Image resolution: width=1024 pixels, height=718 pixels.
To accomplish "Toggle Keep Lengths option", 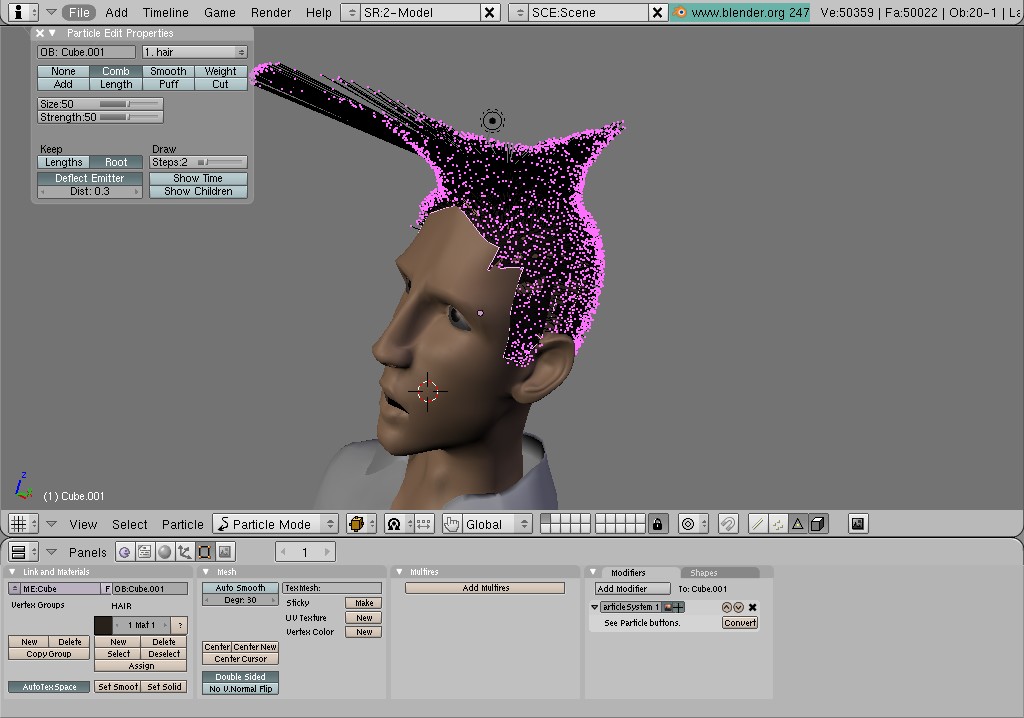I will pos(63,162).
